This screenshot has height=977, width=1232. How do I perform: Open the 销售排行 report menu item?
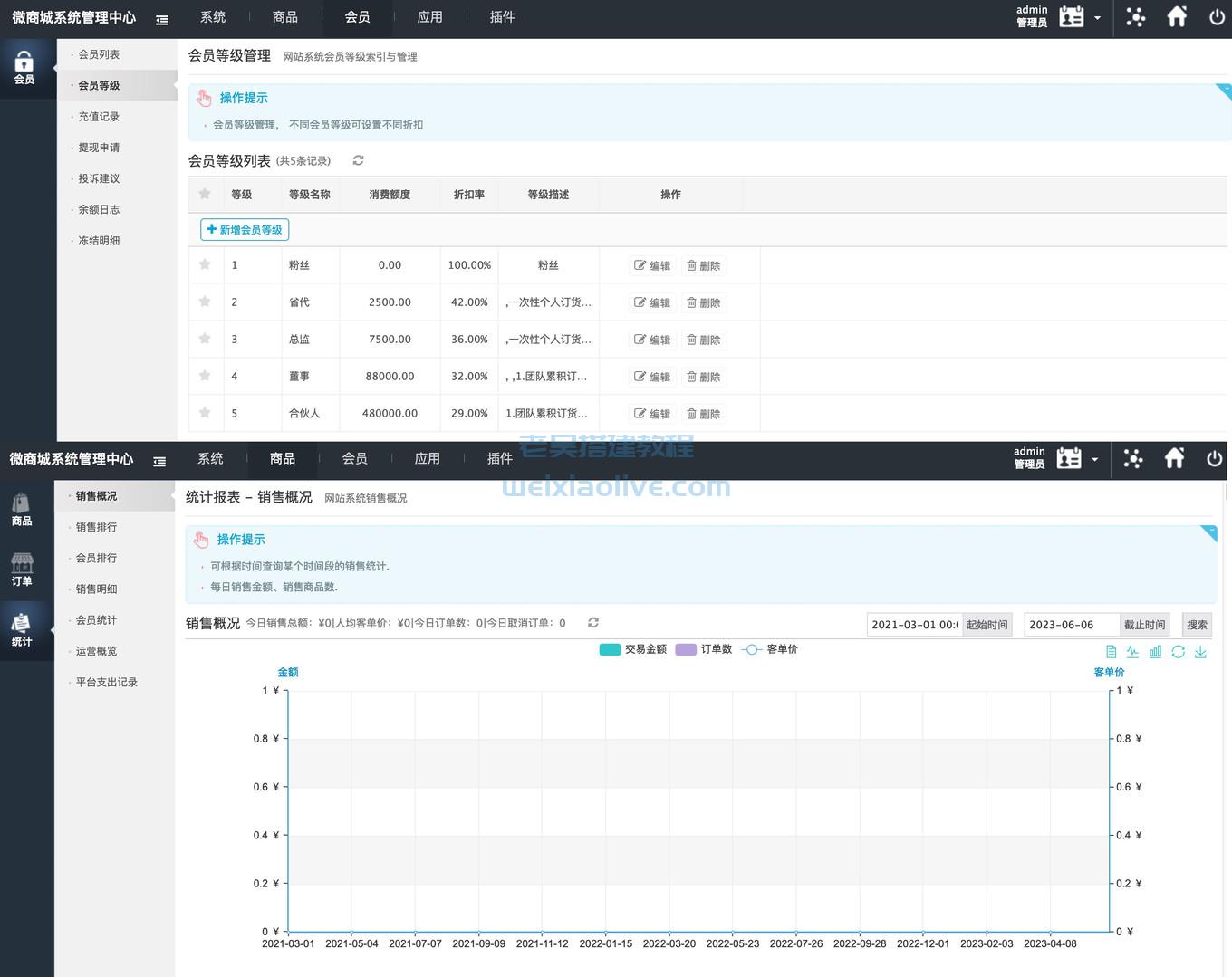click(96, 527)
